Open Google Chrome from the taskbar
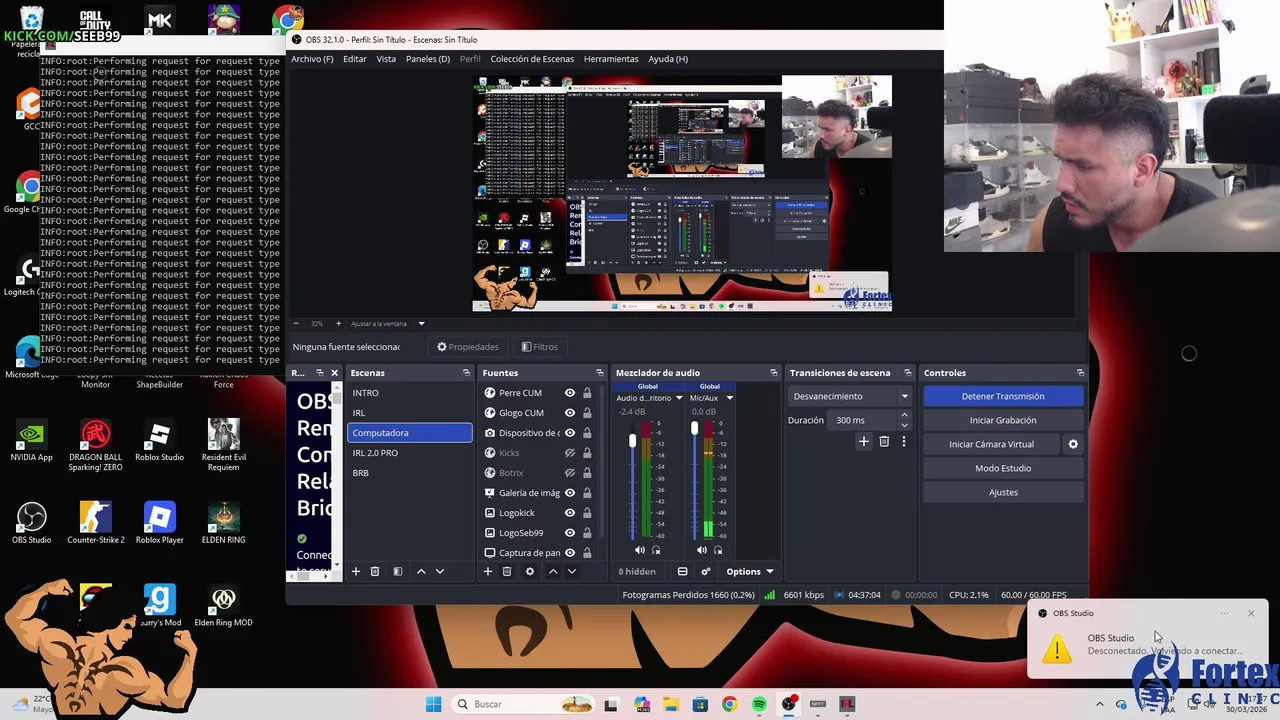 click(729, 704)
